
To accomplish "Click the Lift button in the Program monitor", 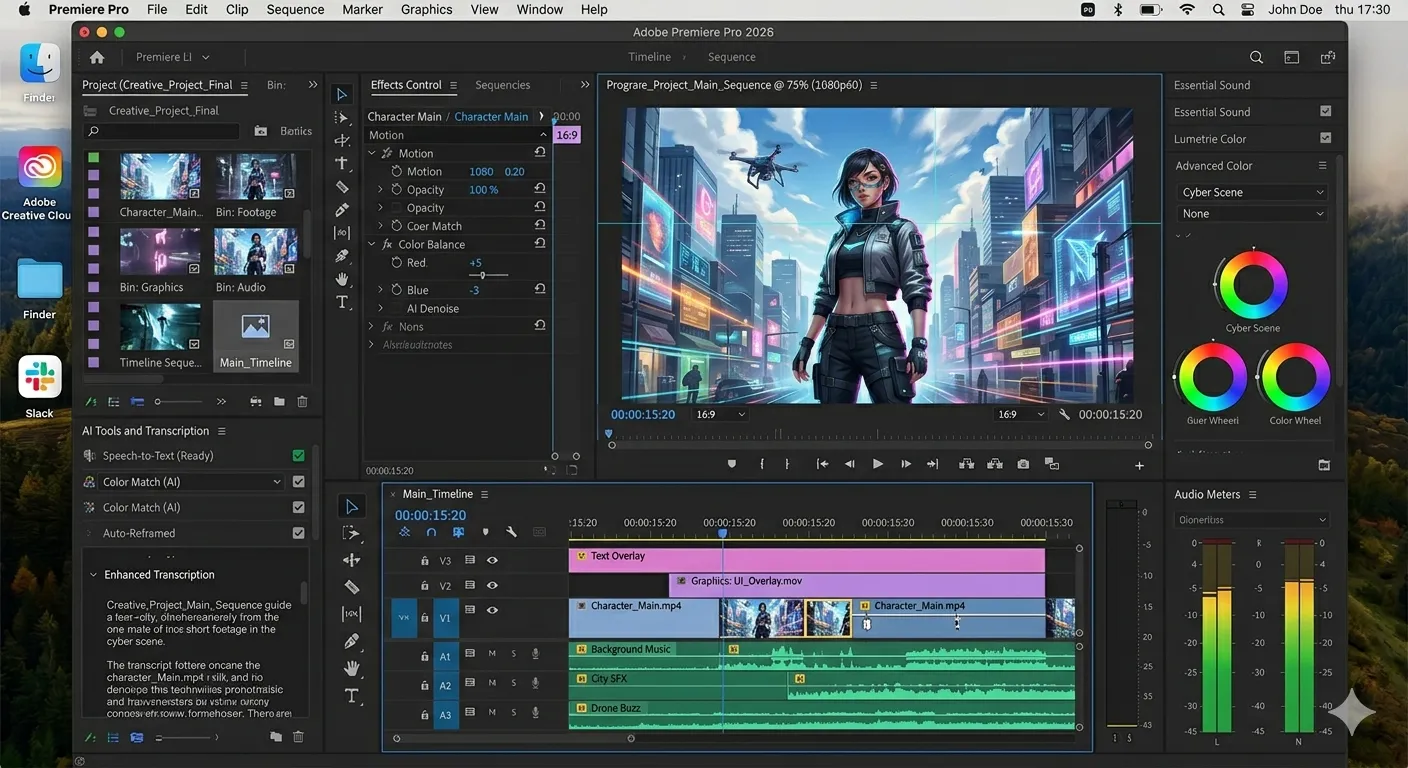I will click(966, 464).
